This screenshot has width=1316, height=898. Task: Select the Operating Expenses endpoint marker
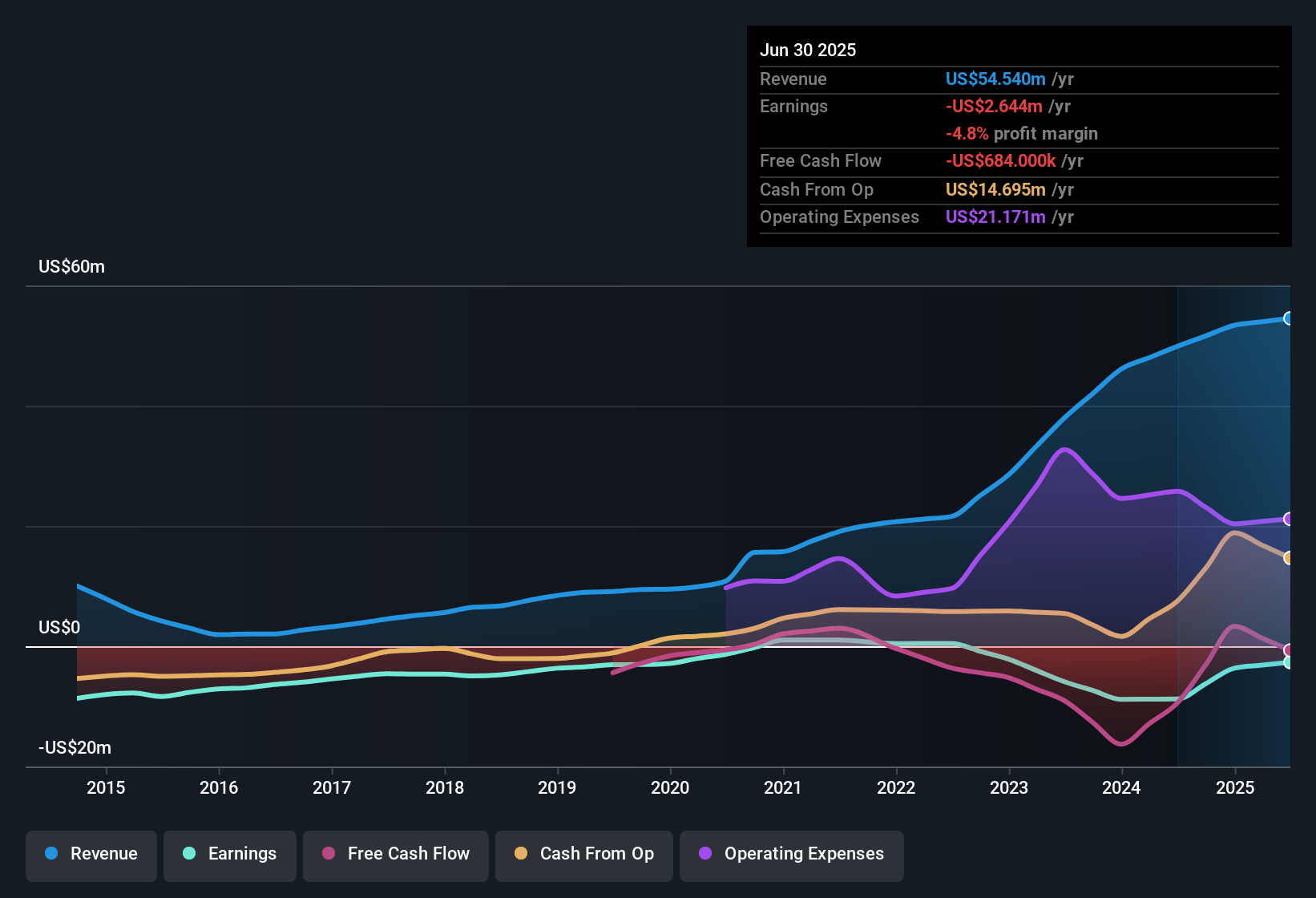(1289, 520)
